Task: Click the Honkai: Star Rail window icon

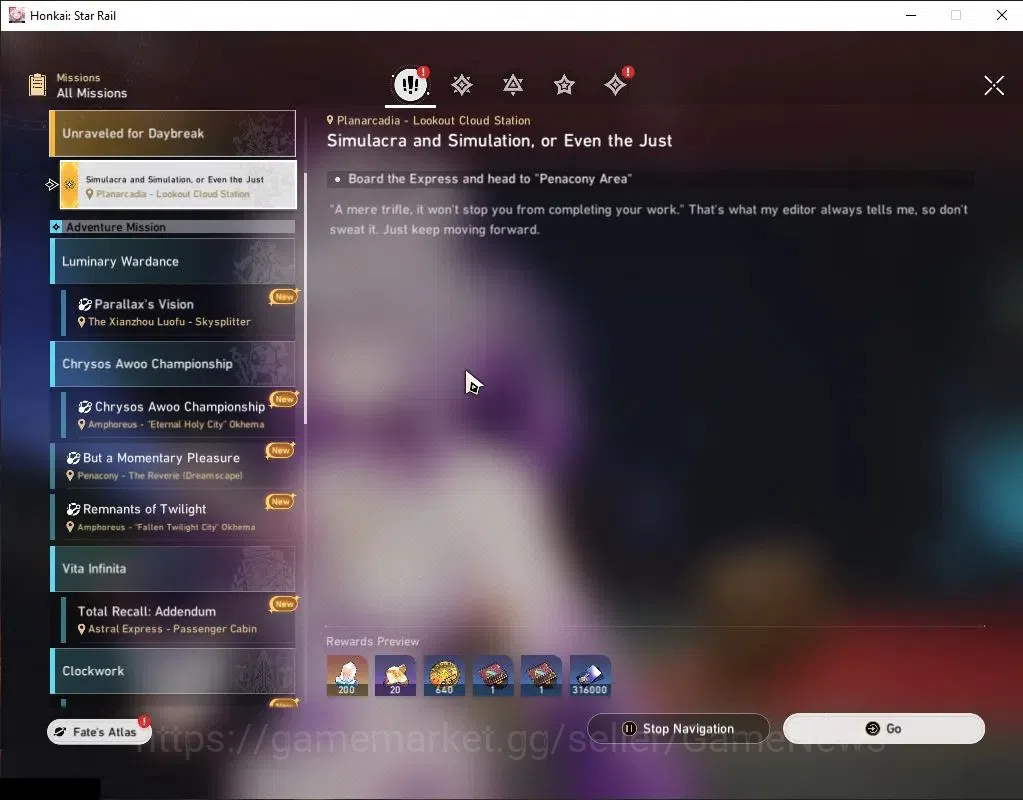Action: pos(17,15)
